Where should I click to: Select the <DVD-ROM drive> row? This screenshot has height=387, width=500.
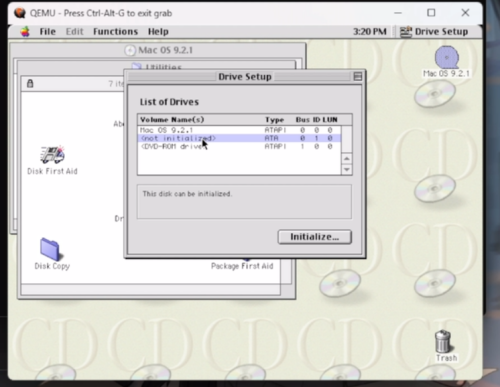(239, 146)
